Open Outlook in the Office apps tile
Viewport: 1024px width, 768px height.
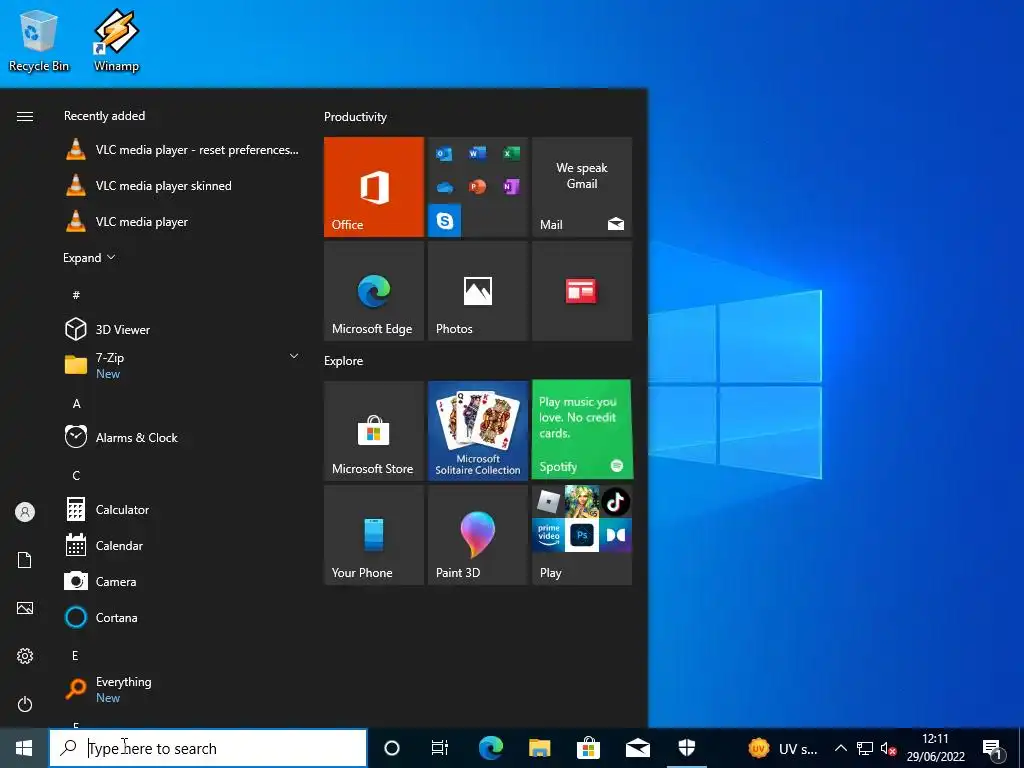(444, 153)
